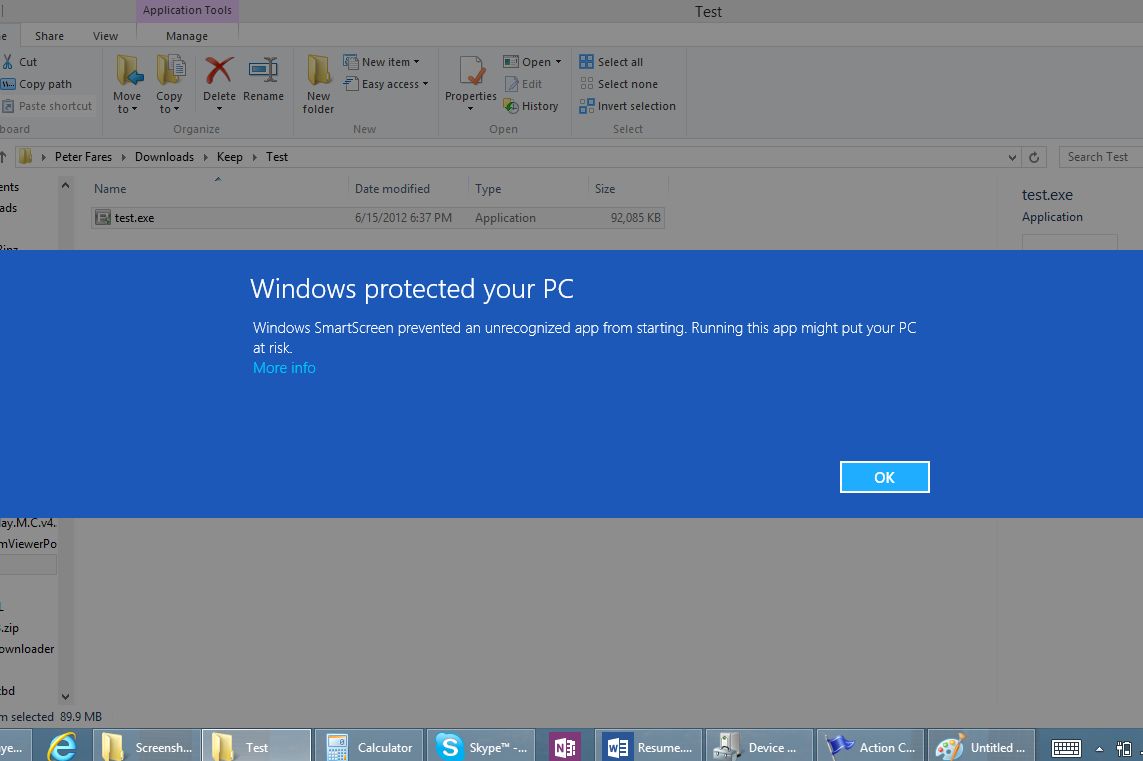Screen dimensions: 1143x761
Task: Show hidden tray icons arrow
Action: [1099, 749]
